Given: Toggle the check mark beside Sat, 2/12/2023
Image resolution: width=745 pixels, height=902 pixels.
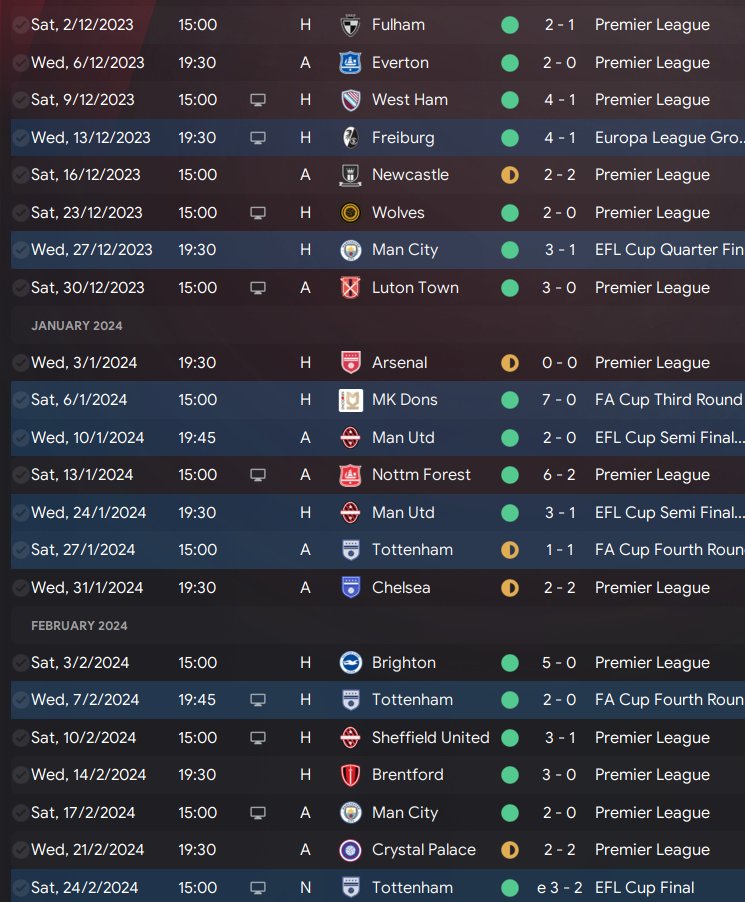Looking at the screenshot, I should 20,25.
